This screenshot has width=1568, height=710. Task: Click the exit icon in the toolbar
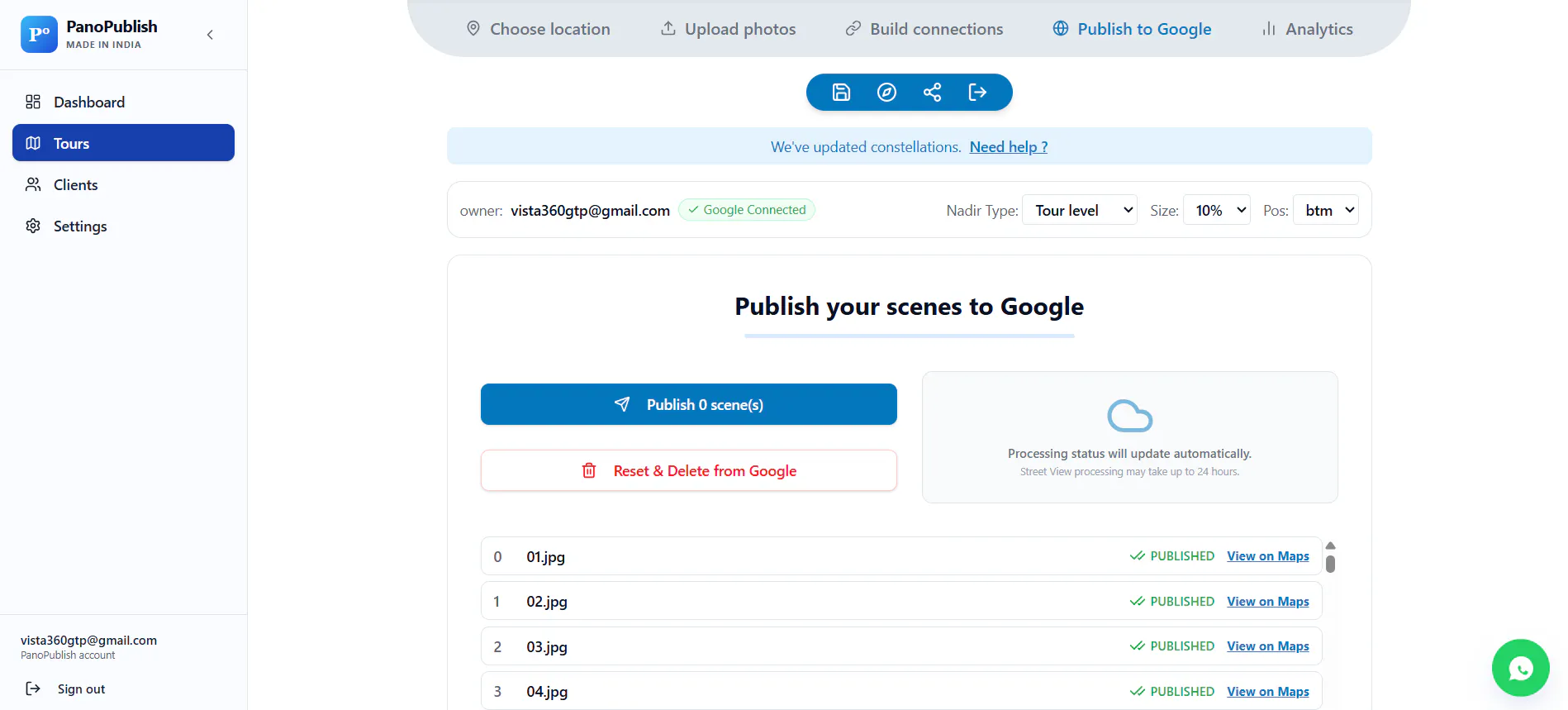click(977, 92)
